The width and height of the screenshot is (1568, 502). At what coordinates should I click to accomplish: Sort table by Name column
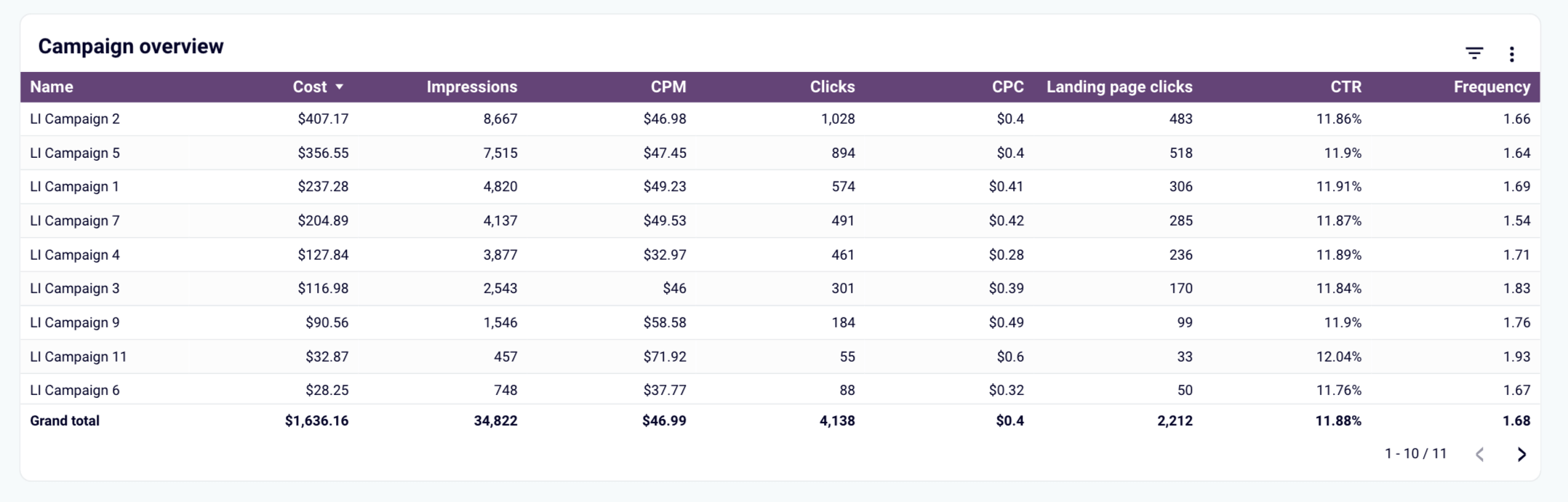pos(52,87)
